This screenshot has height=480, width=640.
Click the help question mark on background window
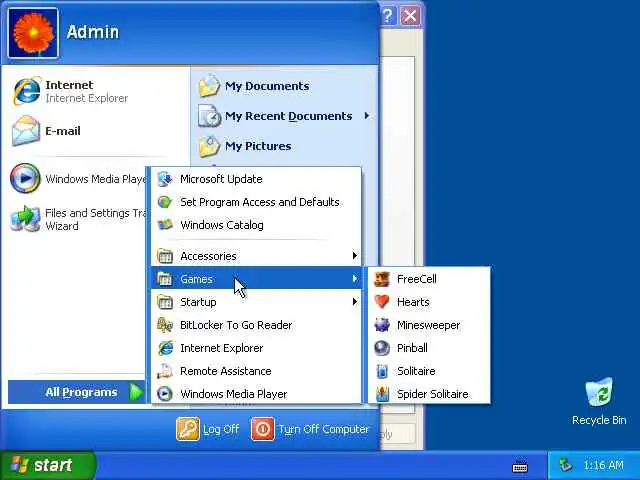(x=388, y=16)
